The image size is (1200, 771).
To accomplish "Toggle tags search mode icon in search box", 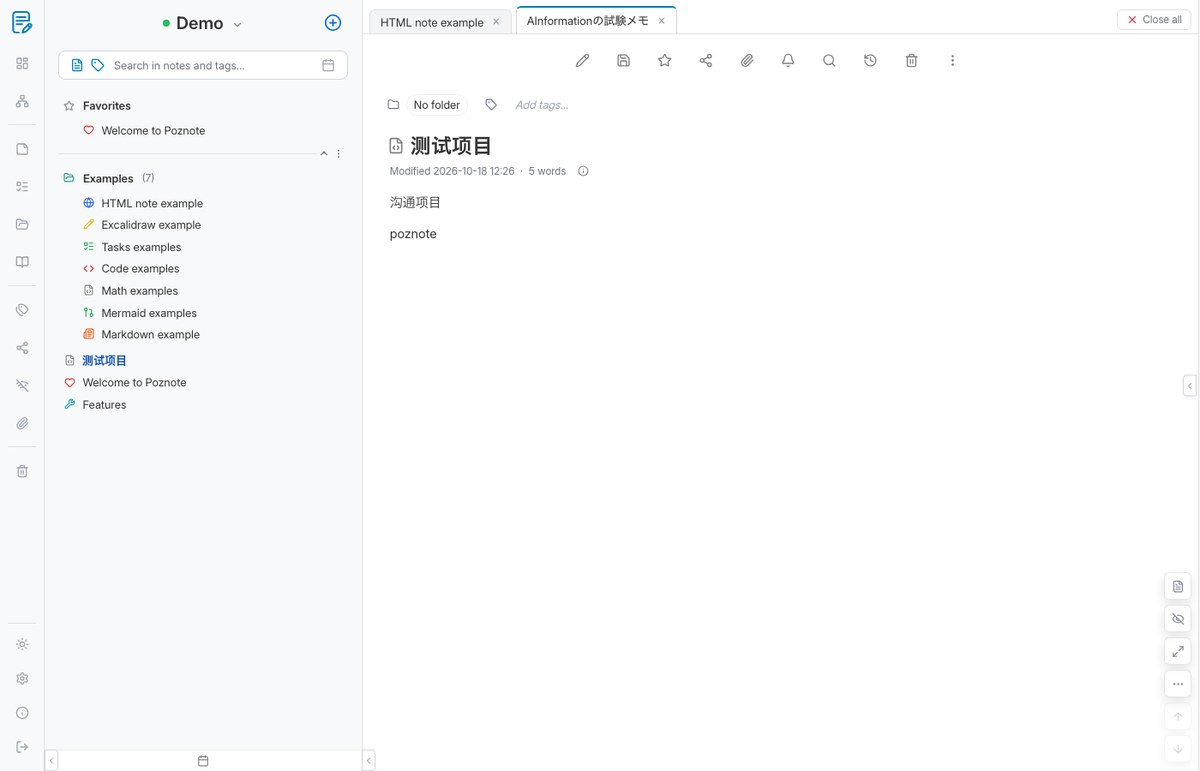I will [97, 65].
